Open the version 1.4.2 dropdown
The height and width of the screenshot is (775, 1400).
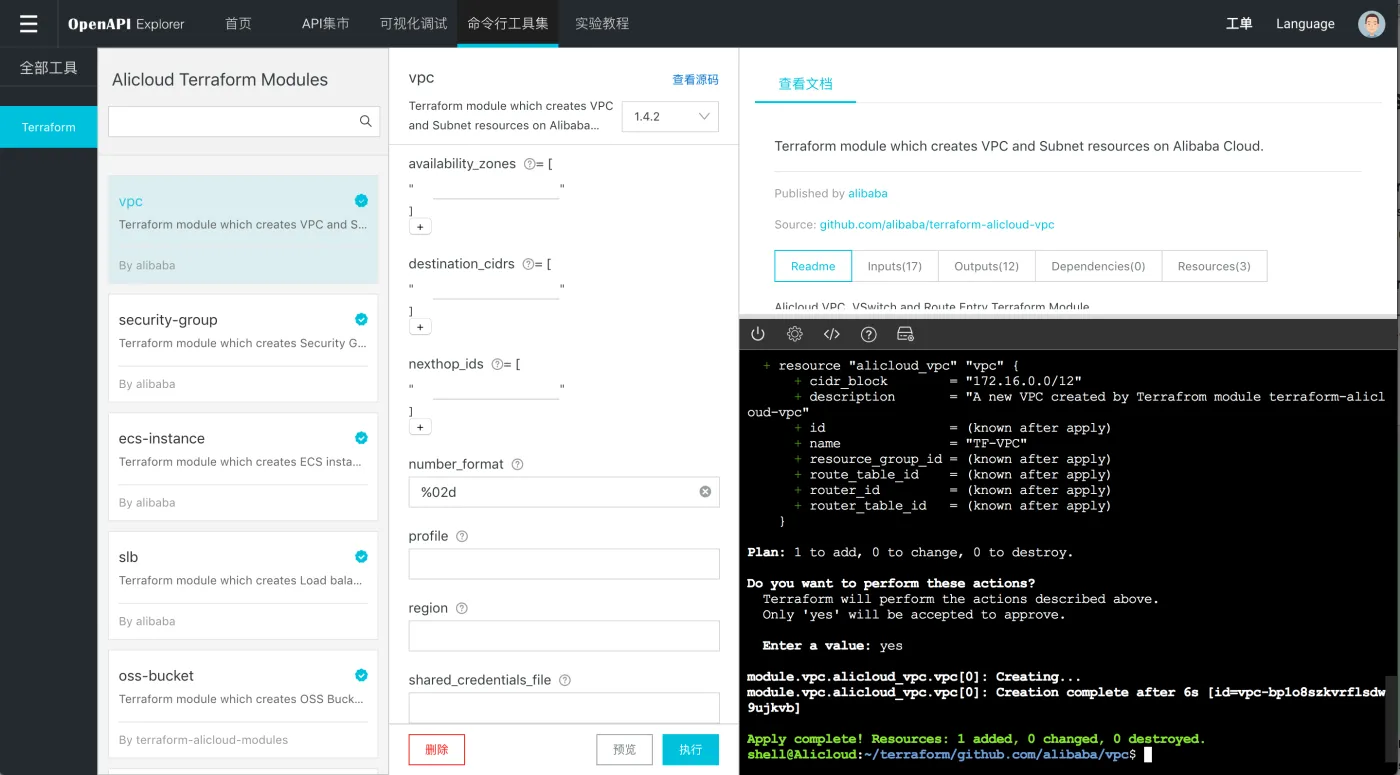point(670,116)
